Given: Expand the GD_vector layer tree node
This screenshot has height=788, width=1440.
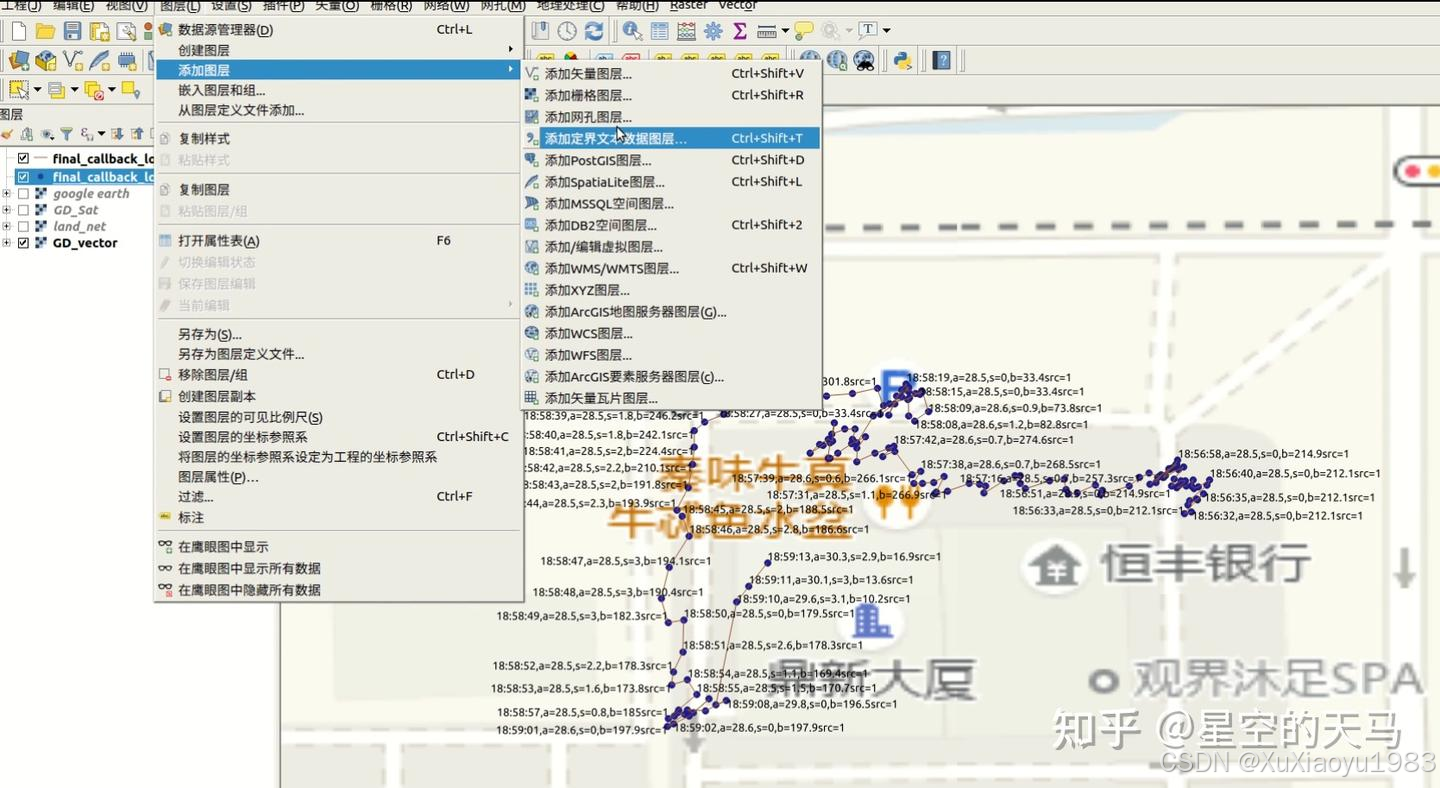Looking at the screenshot, I should pos(6,243).
